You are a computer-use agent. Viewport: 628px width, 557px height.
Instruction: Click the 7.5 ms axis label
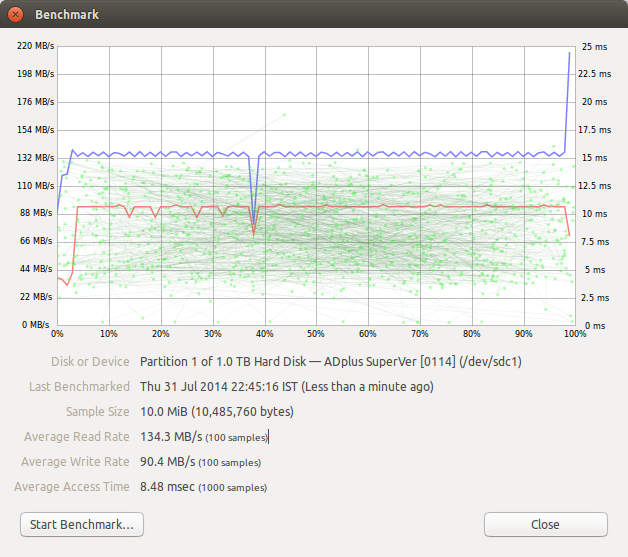(595, 242)
